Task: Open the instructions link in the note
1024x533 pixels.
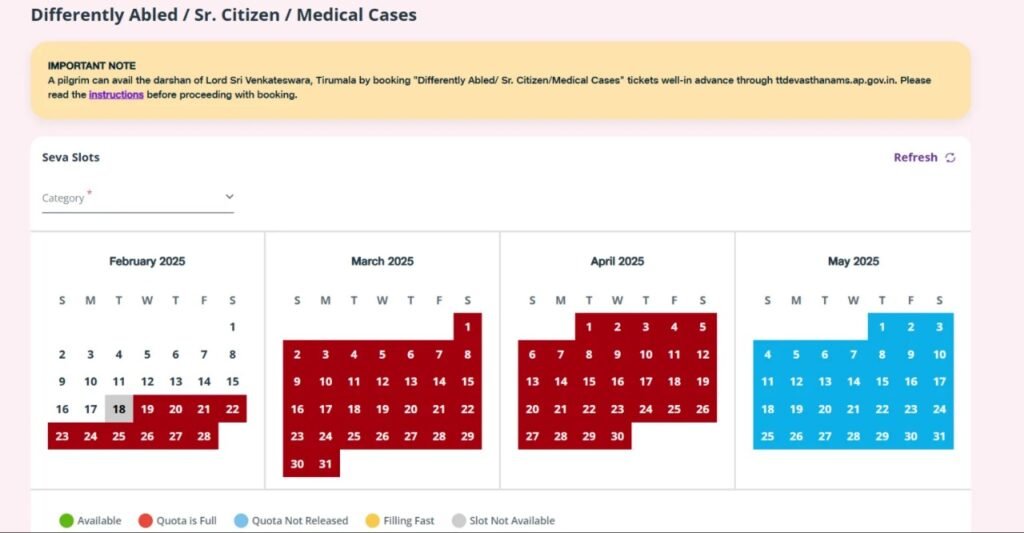Action: 116,95
